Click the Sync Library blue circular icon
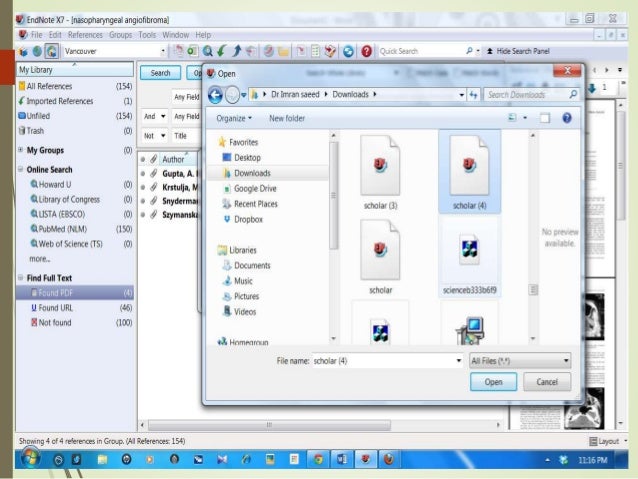Image resolution: width=638 pixels, height=479 pixels. [x=348, y=51]
